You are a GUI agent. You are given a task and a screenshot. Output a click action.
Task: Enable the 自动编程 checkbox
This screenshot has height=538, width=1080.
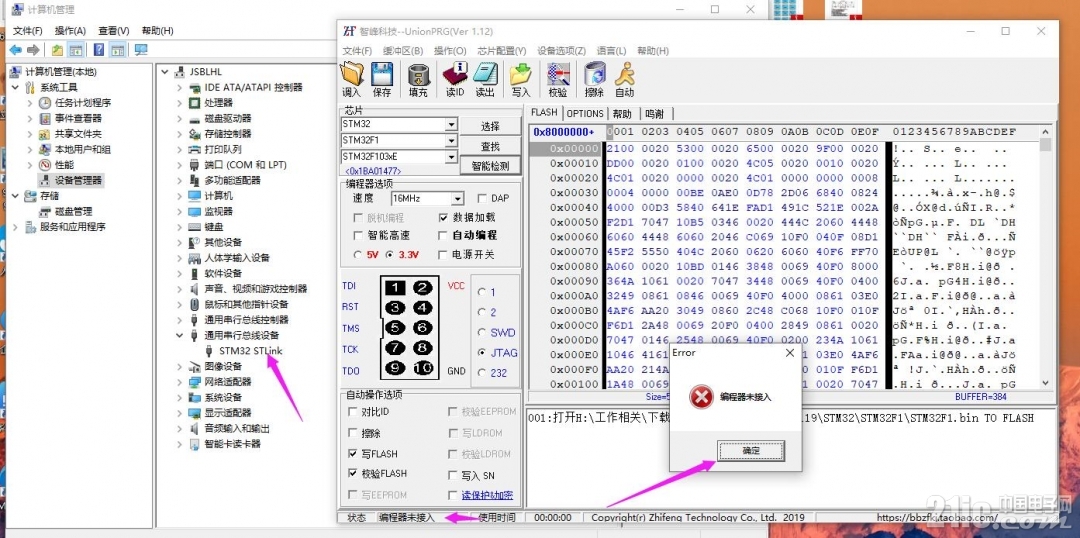click(x=443, y=236)
